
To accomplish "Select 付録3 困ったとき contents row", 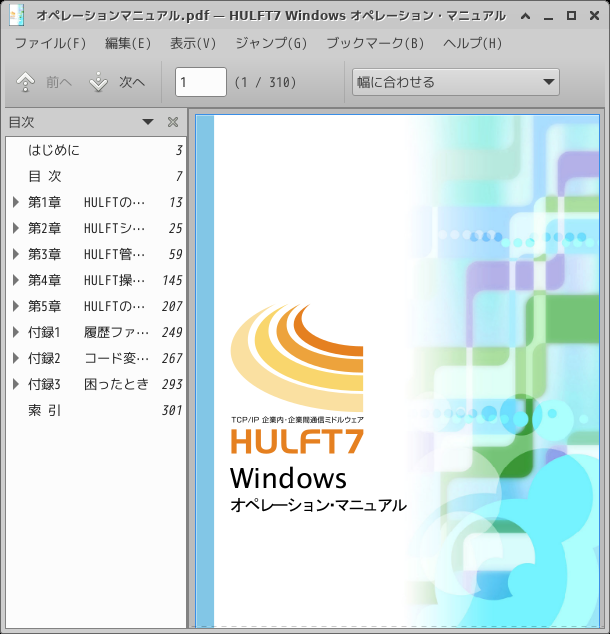I will pyautogui.click(x=96, y=384).
